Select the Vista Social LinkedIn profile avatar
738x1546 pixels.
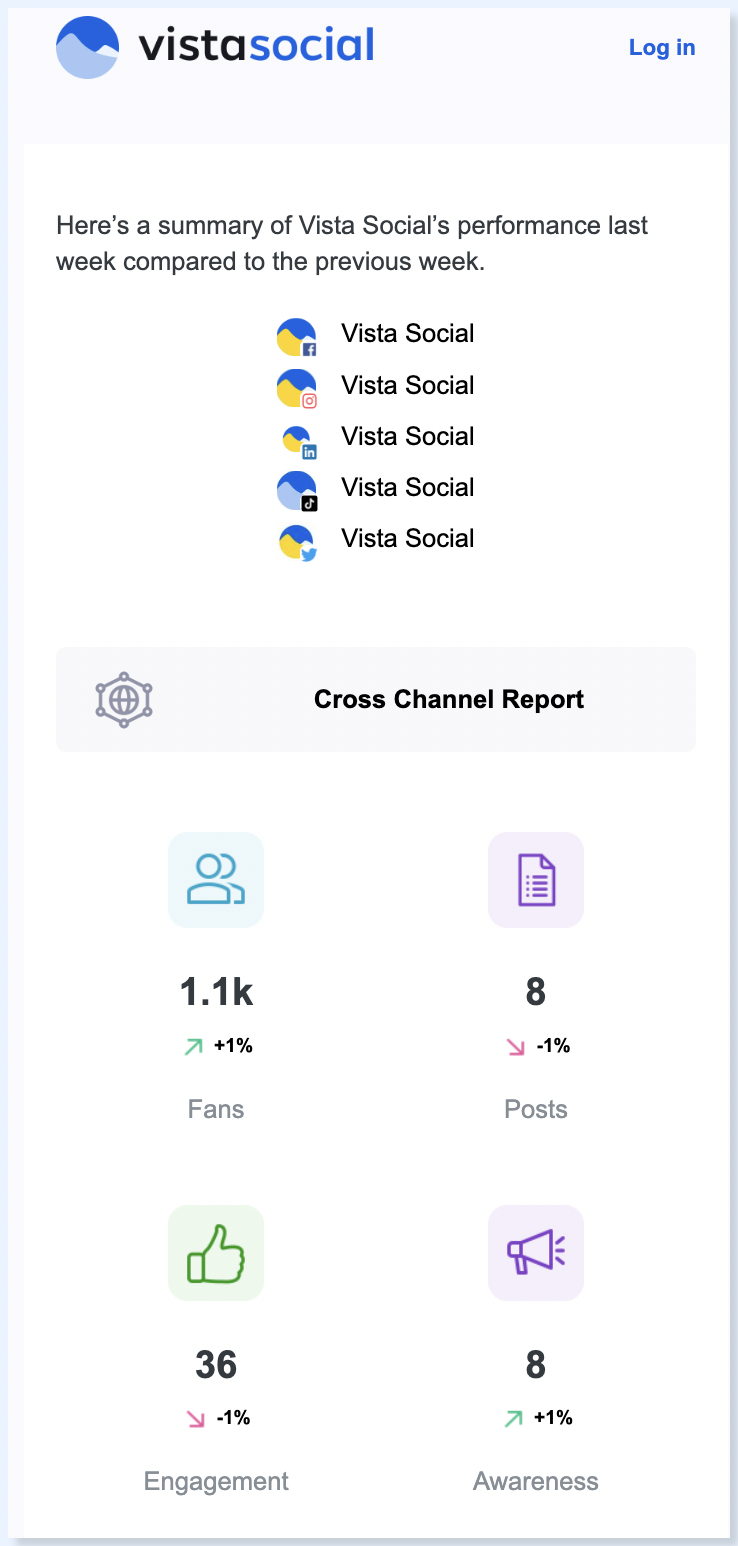tap(300, 442)
